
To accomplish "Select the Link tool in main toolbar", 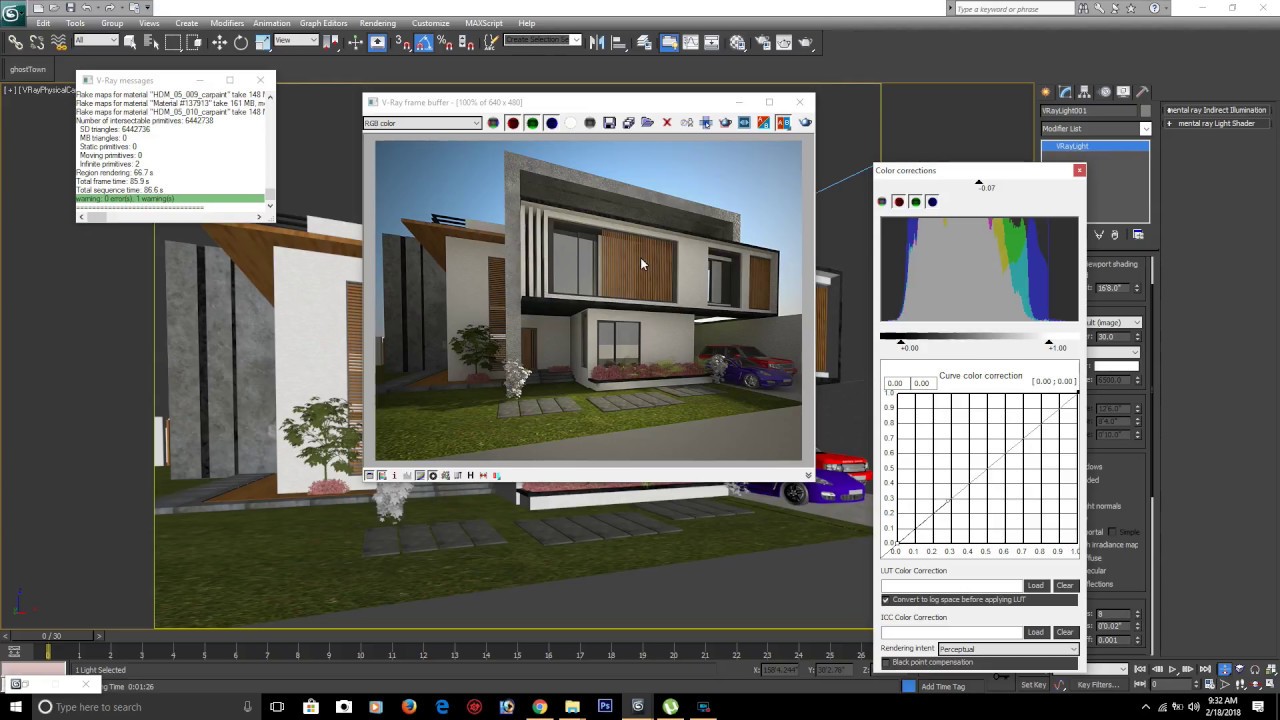I will coord(15,42).
